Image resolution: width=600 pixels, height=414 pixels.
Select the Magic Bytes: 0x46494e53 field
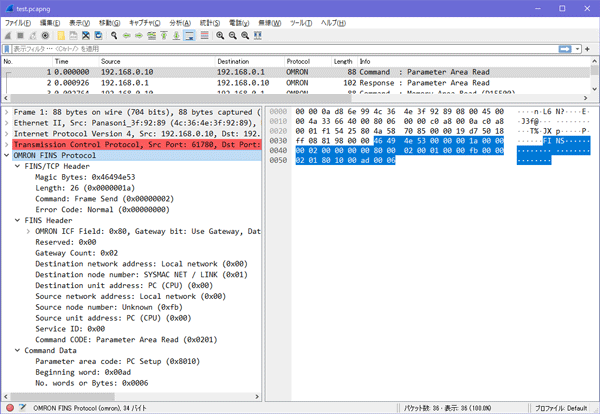(x=85, y=177)
